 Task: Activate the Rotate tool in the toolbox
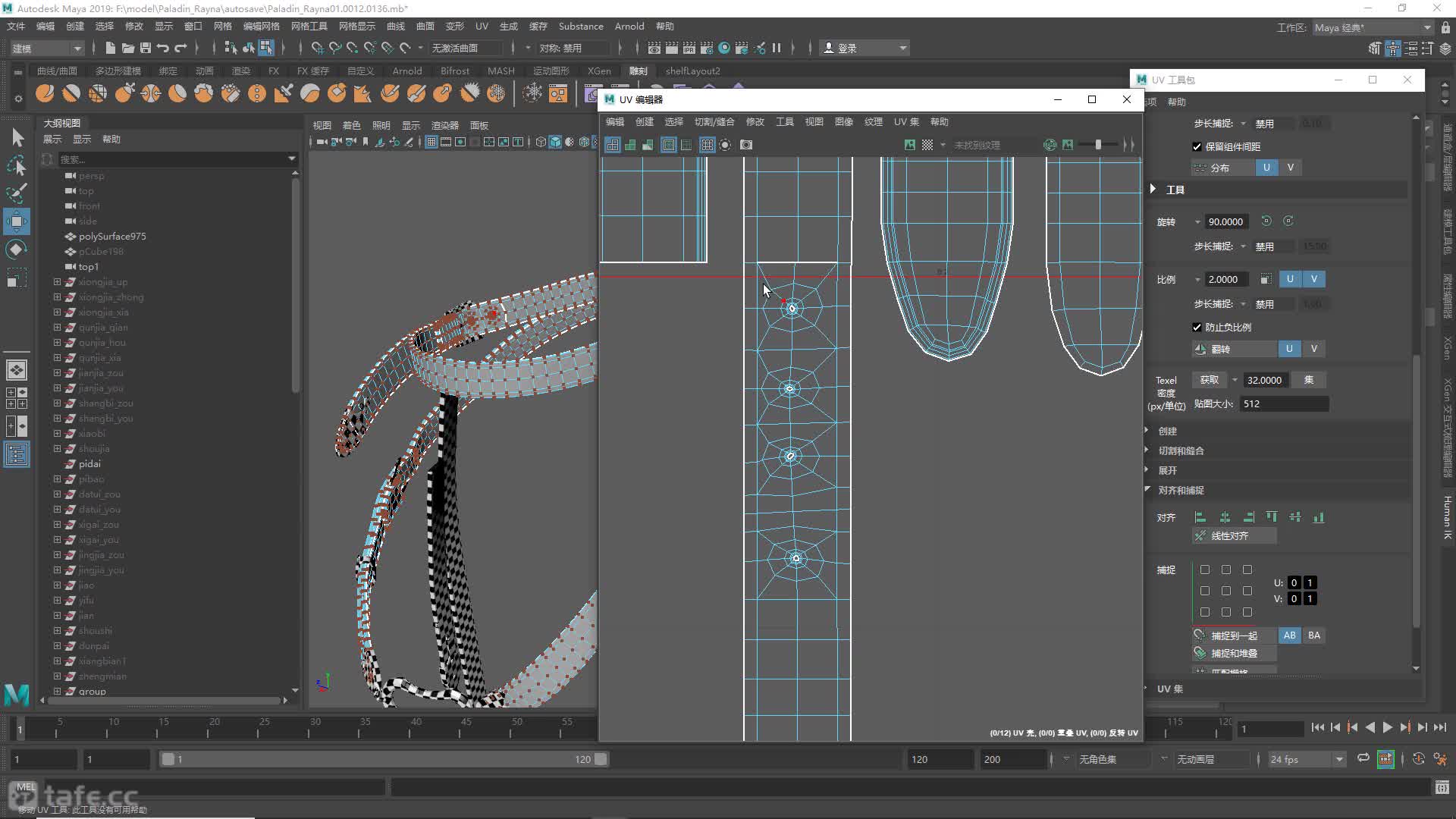click(x=17, y=249)
